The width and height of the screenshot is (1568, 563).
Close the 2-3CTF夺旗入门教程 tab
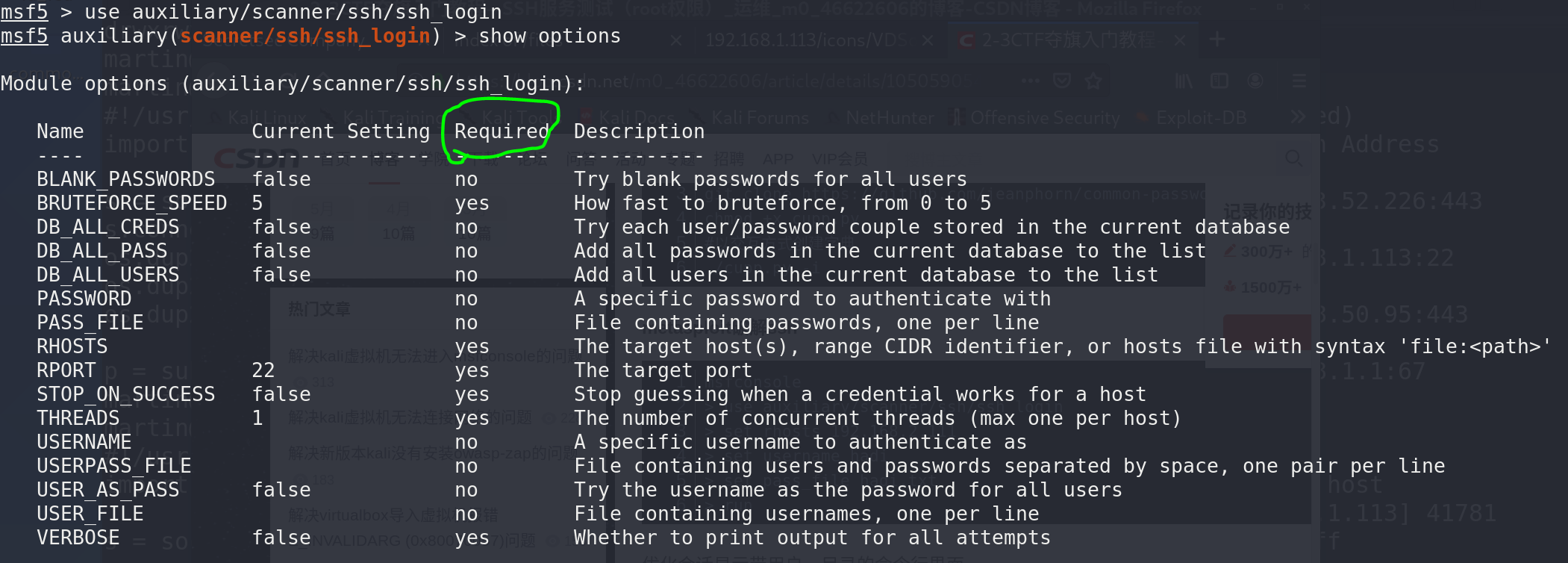[x=1180, y=40]
